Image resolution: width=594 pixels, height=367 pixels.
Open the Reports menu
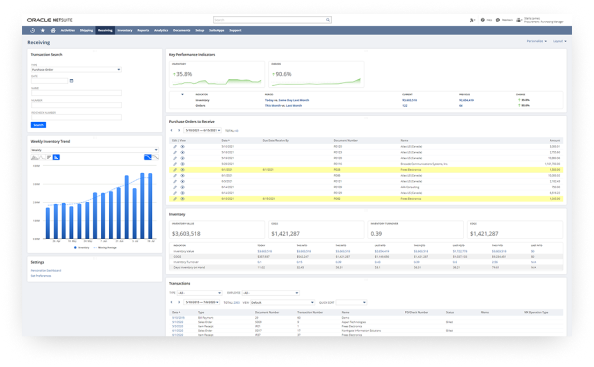143,30
